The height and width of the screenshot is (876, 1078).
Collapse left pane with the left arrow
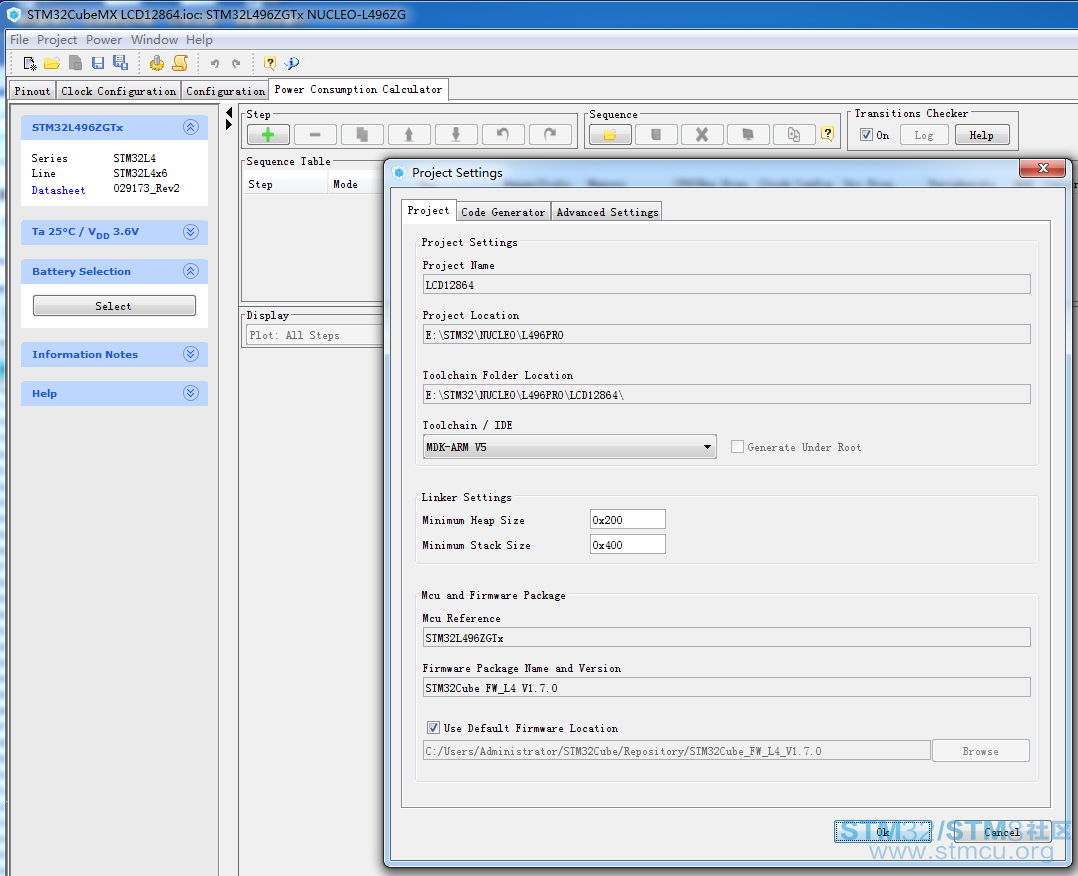pos(229,112)
